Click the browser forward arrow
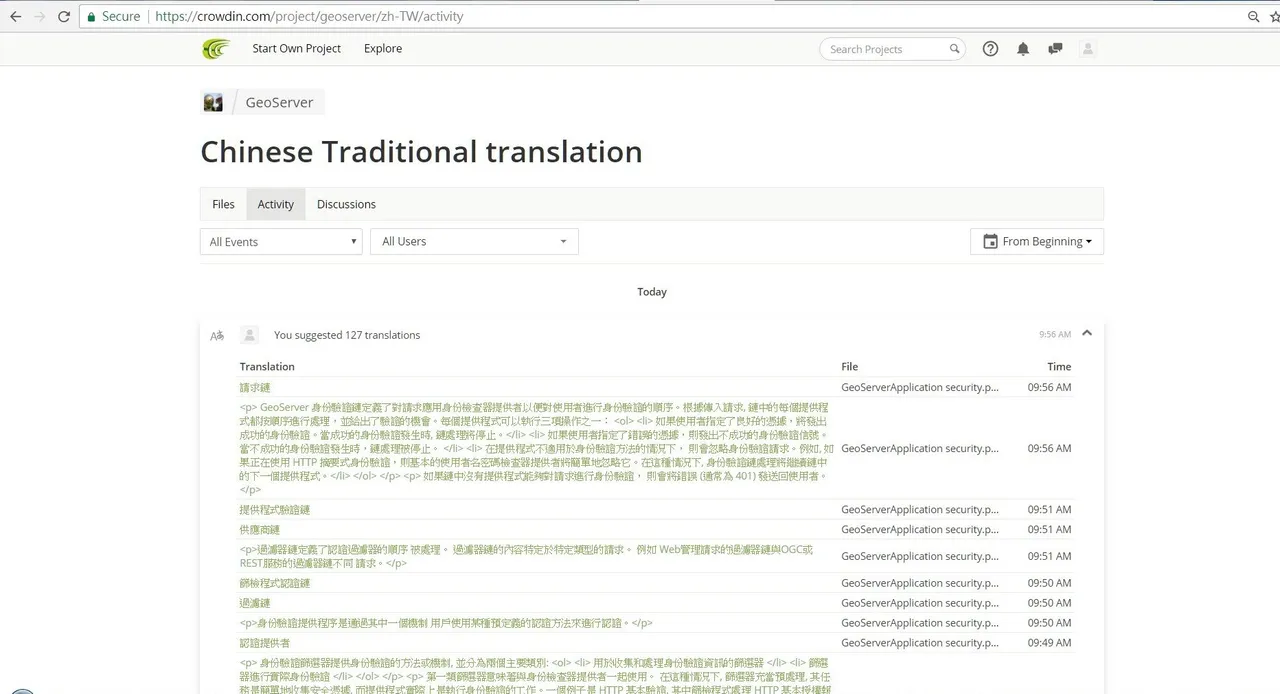 [39, 17]
